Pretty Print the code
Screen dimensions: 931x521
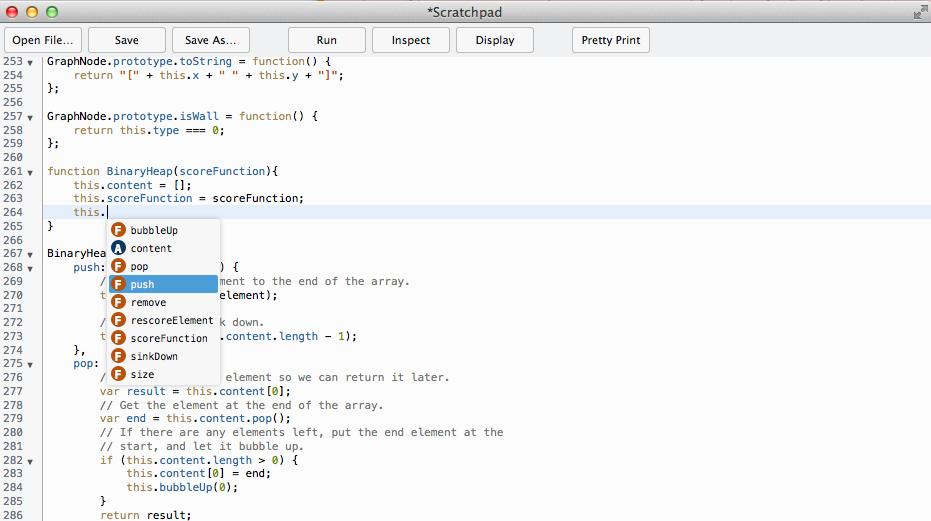tap(610, 40)
